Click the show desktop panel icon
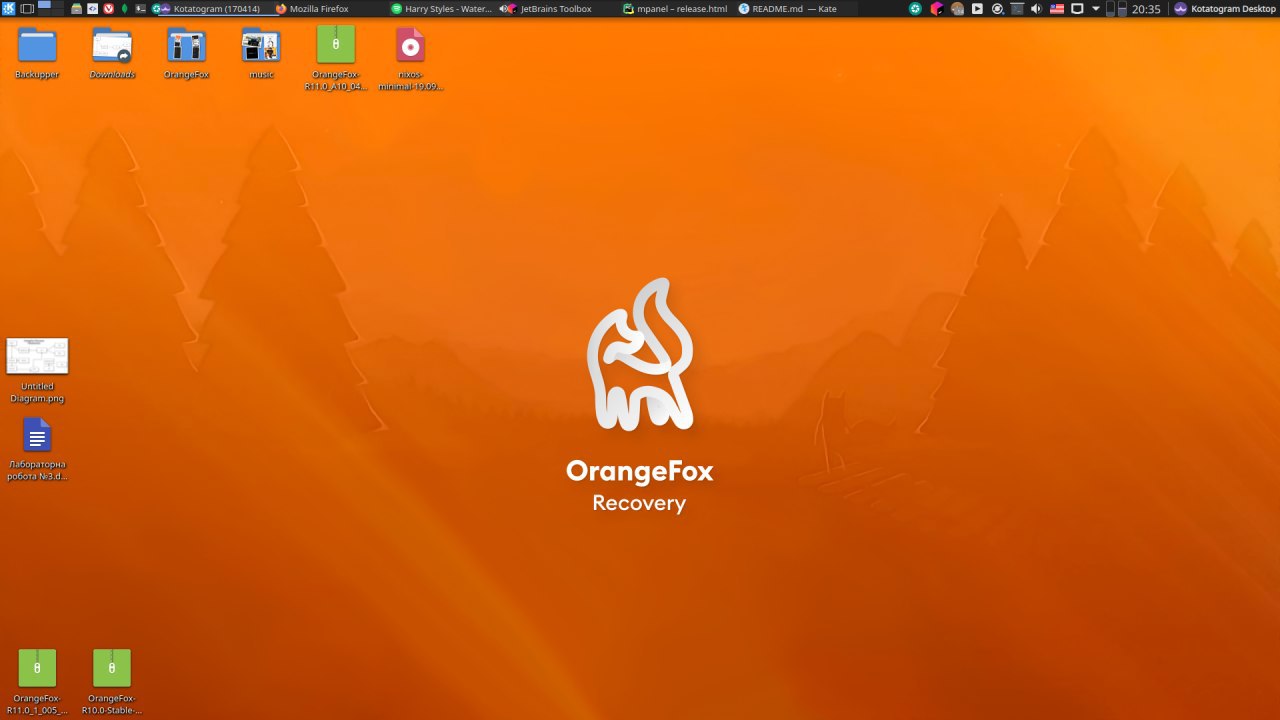The height and width of the screenshot is (720, 1280). click(x=27, y=9)
